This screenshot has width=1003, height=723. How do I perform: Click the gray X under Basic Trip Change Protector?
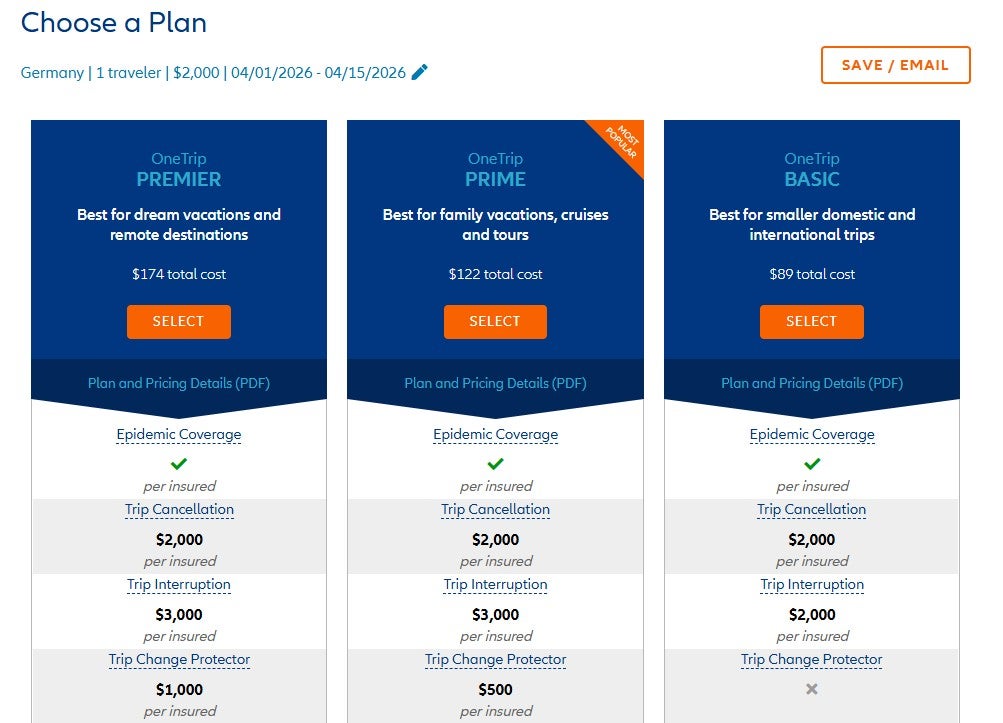tap(811, 688)
